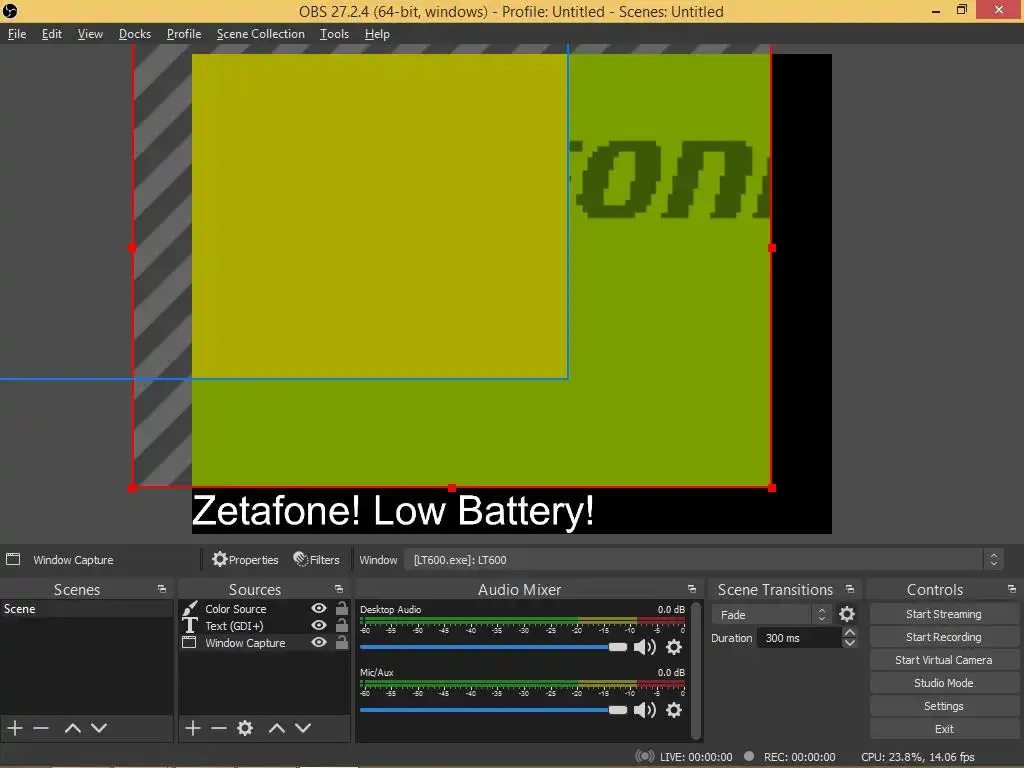Open source properties gear in Sources toolbar
This screenshot has height=768, width=1024.
click(245, 728)
